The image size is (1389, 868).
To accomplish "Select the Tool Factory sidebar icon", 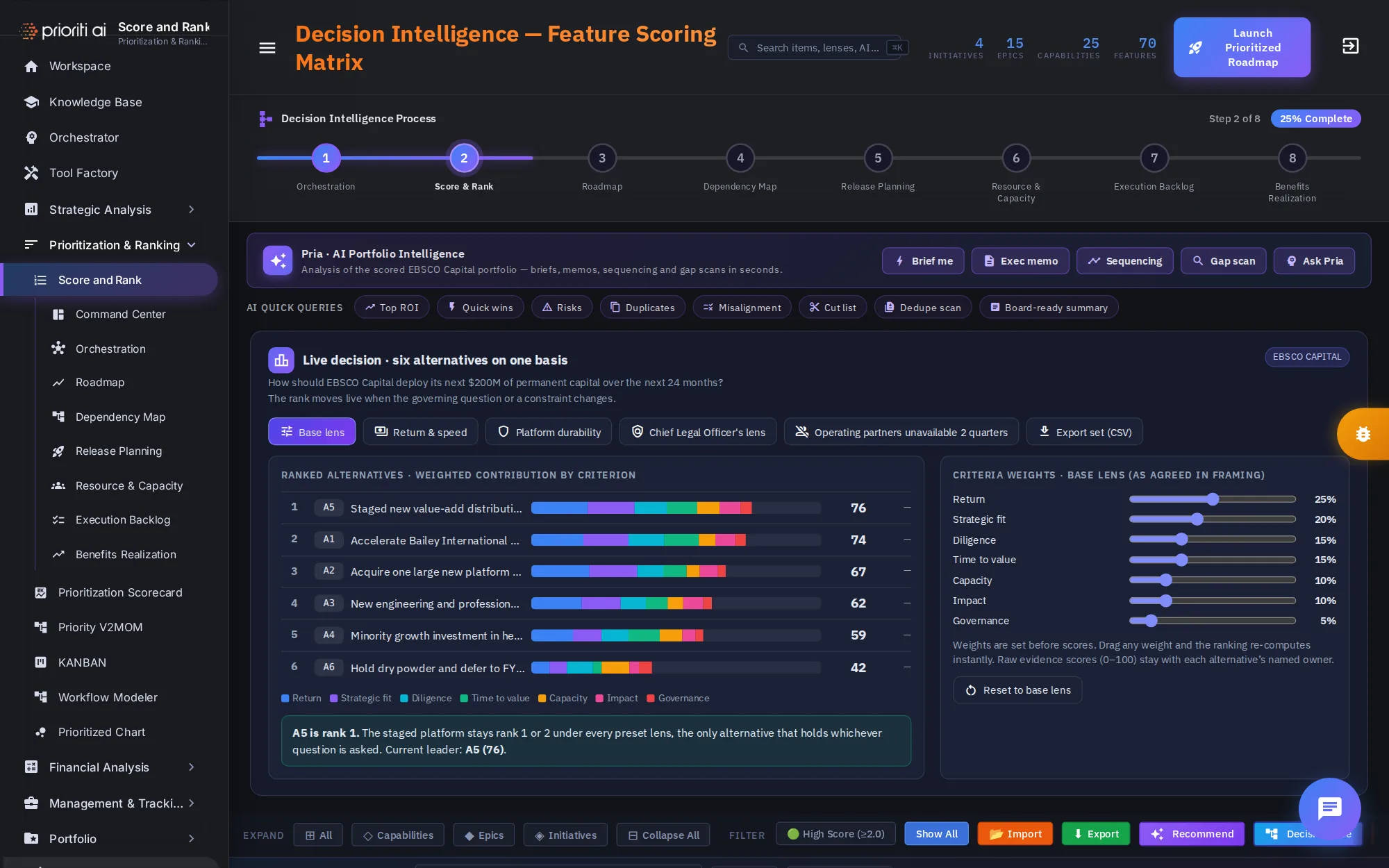I will click(31, 173).
